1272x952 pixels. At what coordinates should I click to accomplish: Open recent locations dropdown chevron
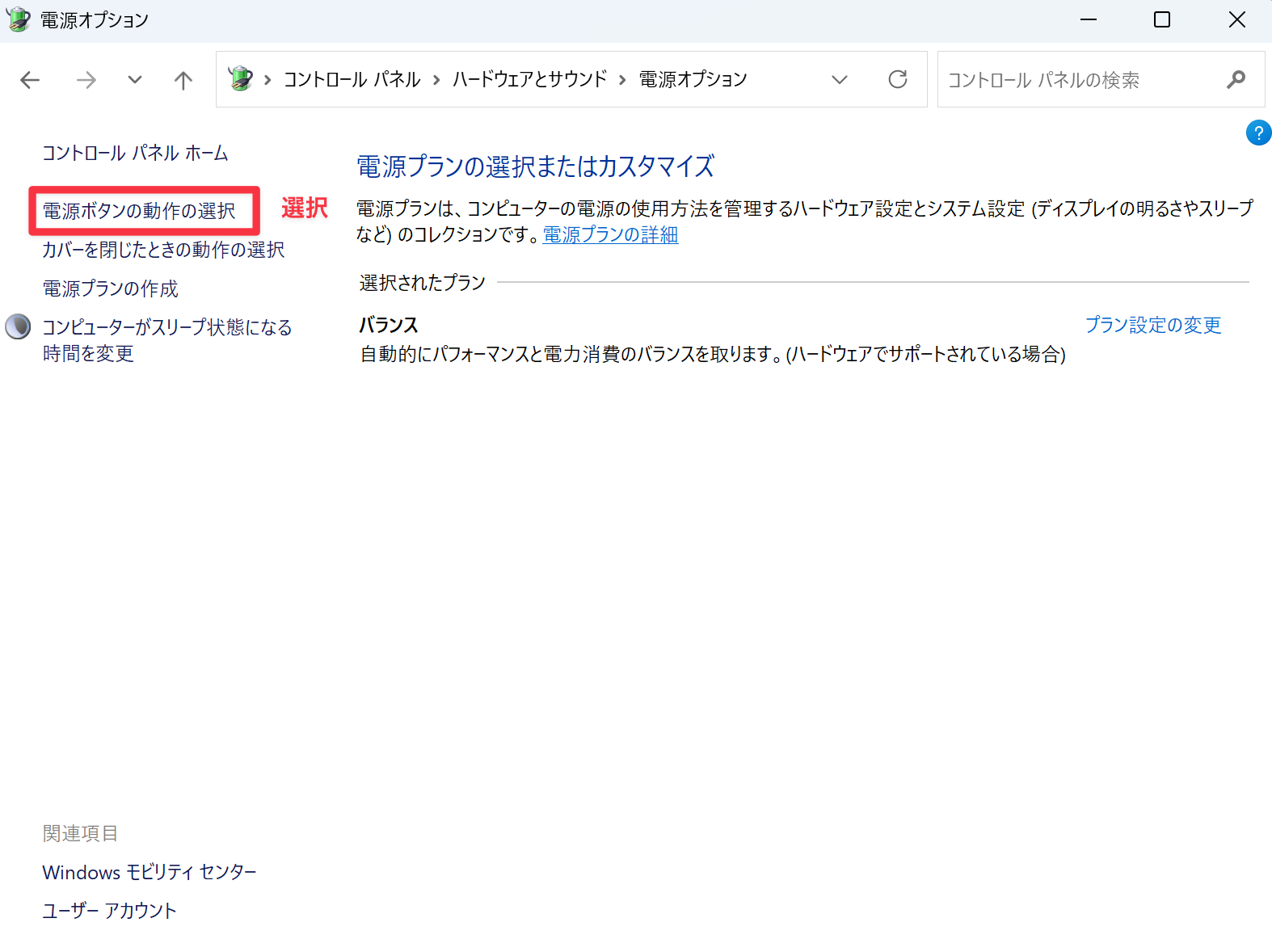135,80
